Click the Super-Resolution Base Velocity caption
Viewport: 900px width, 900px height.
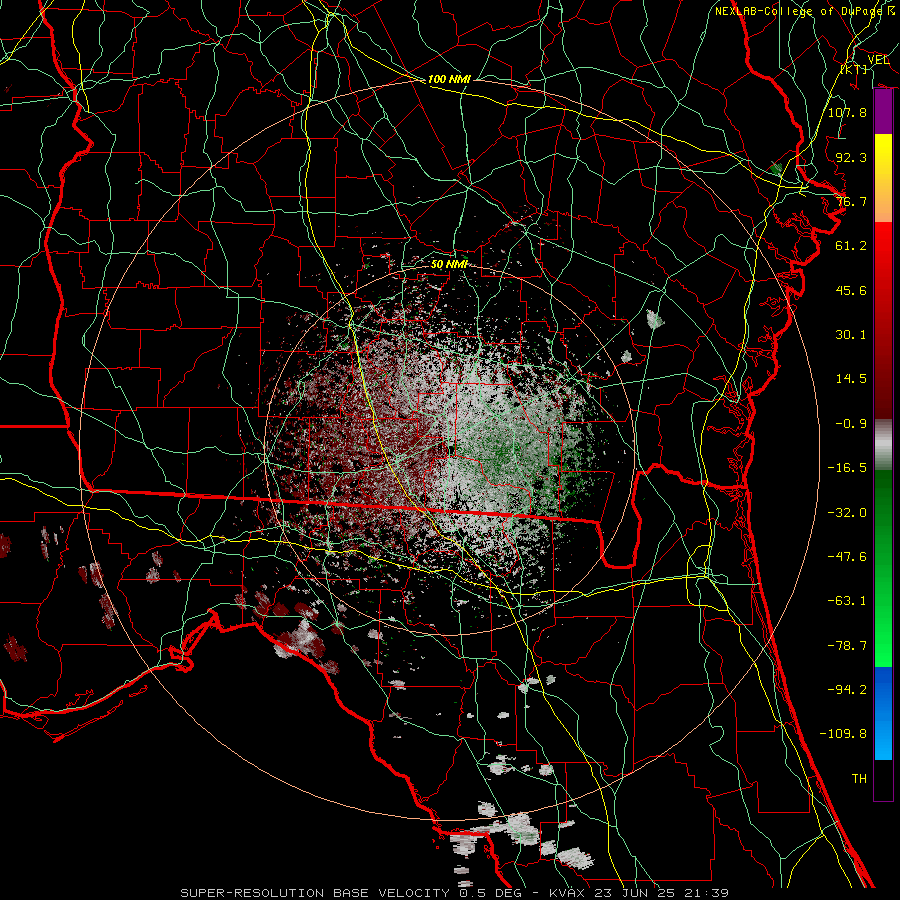point(454,893)
